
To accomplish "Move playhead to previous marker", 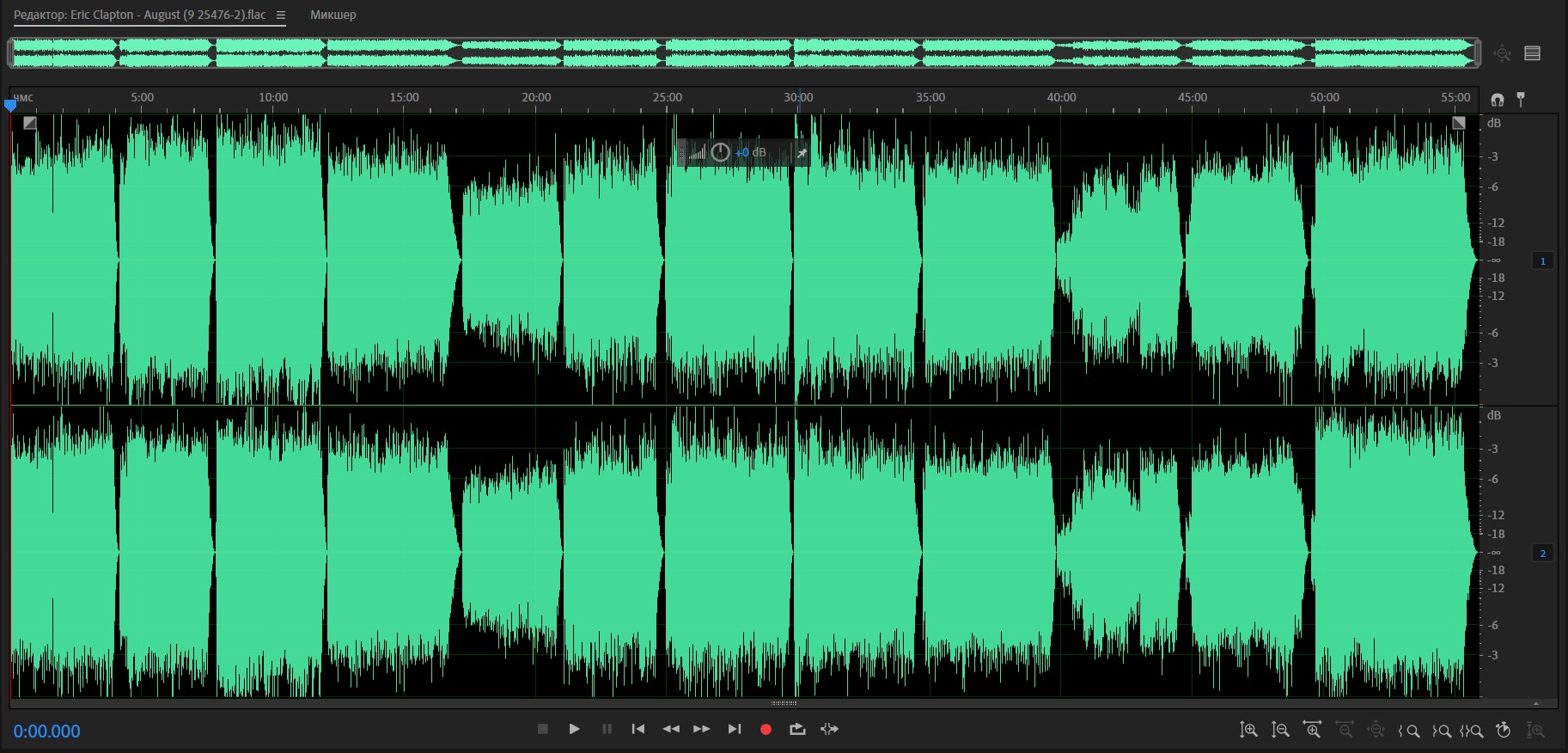I will click(638, 729).
